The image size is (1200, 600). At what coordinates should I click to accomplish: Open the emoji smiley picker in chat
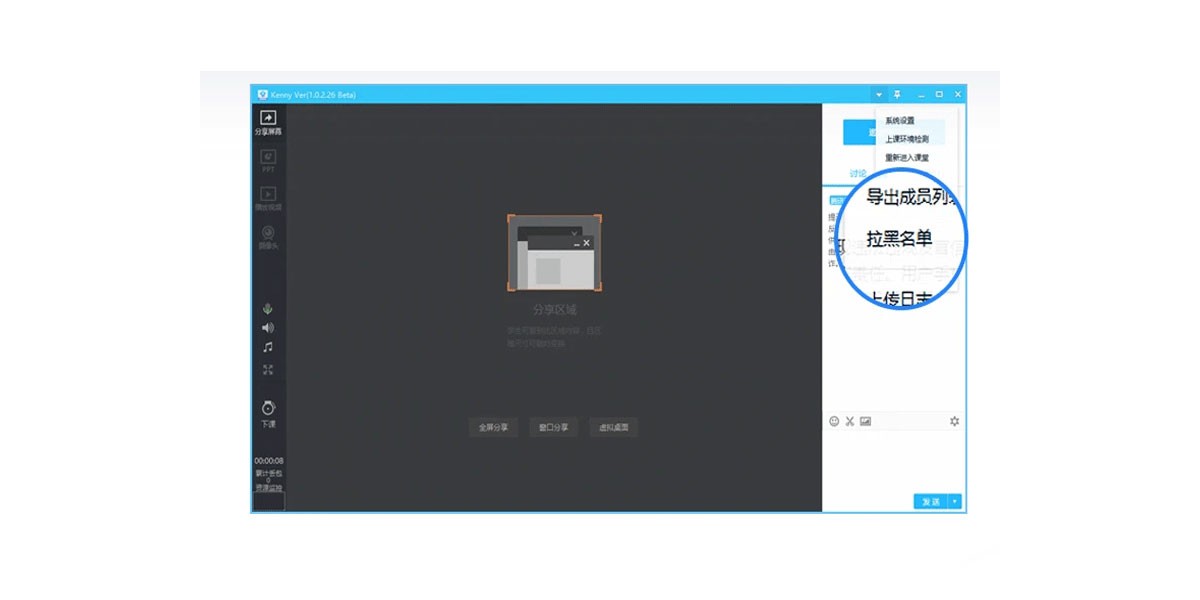834,421
